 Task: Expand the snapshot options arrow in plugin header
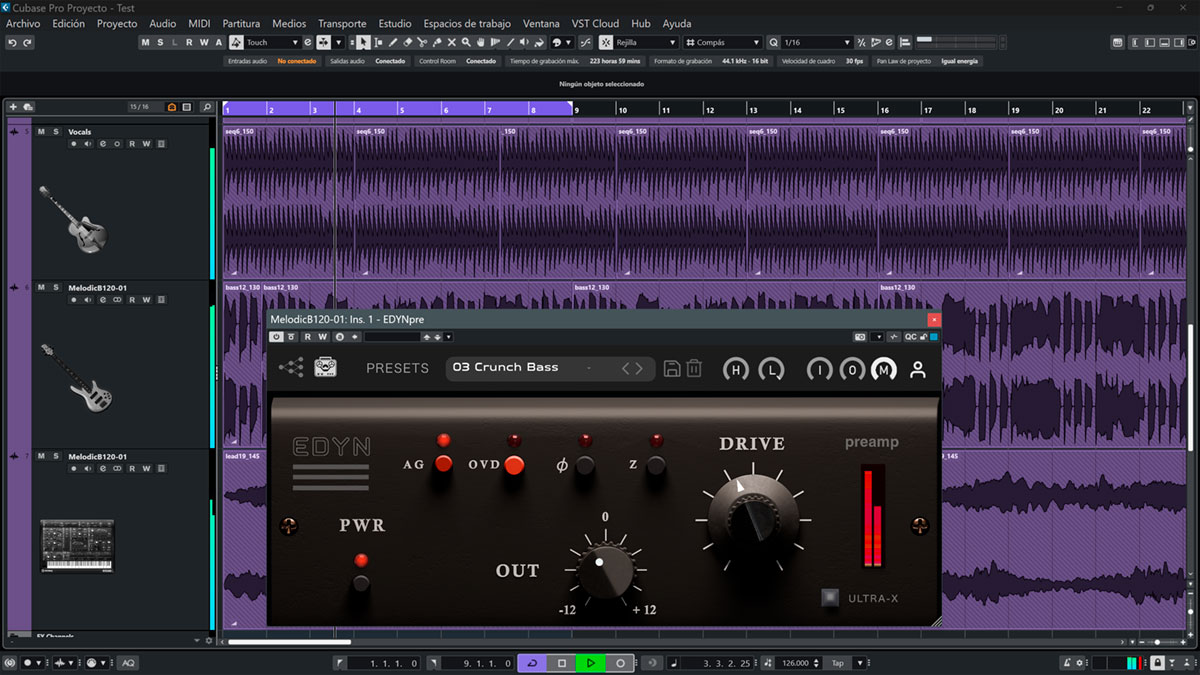(877, 337)
